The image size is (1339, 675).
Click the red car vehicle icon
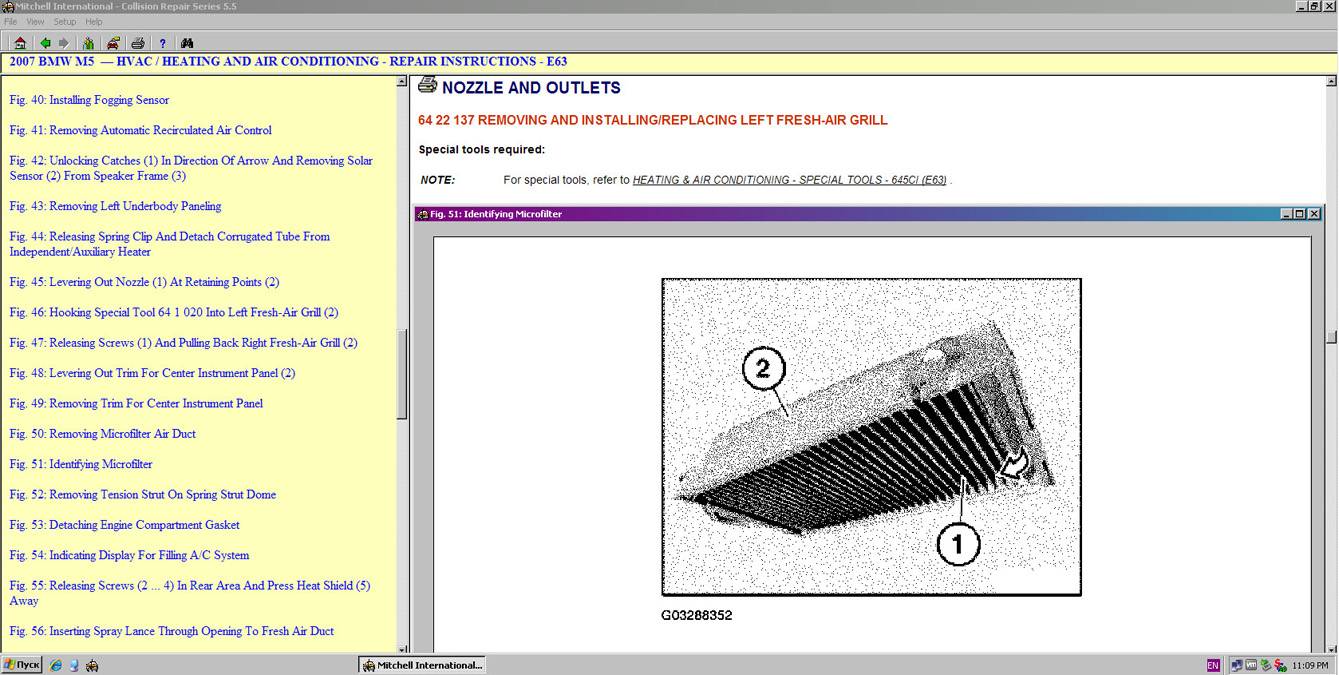pos(113,43)
